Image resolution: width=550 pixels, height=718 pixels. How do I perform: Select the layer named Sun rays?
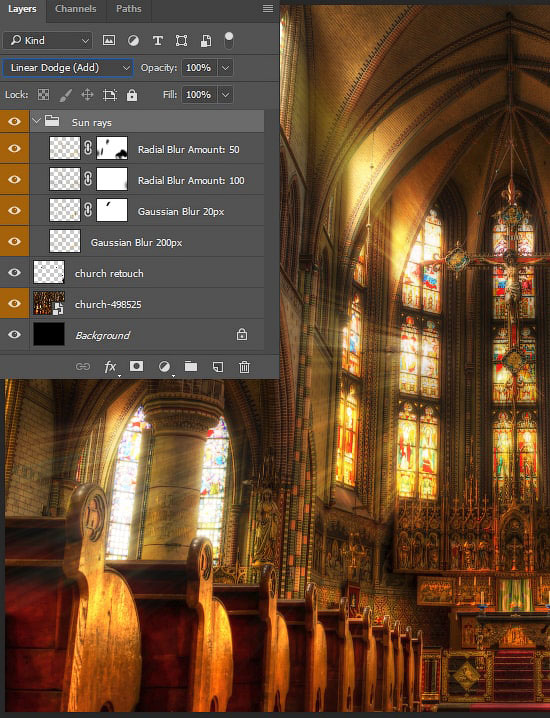pyautogui.click(x=92, y=122)
